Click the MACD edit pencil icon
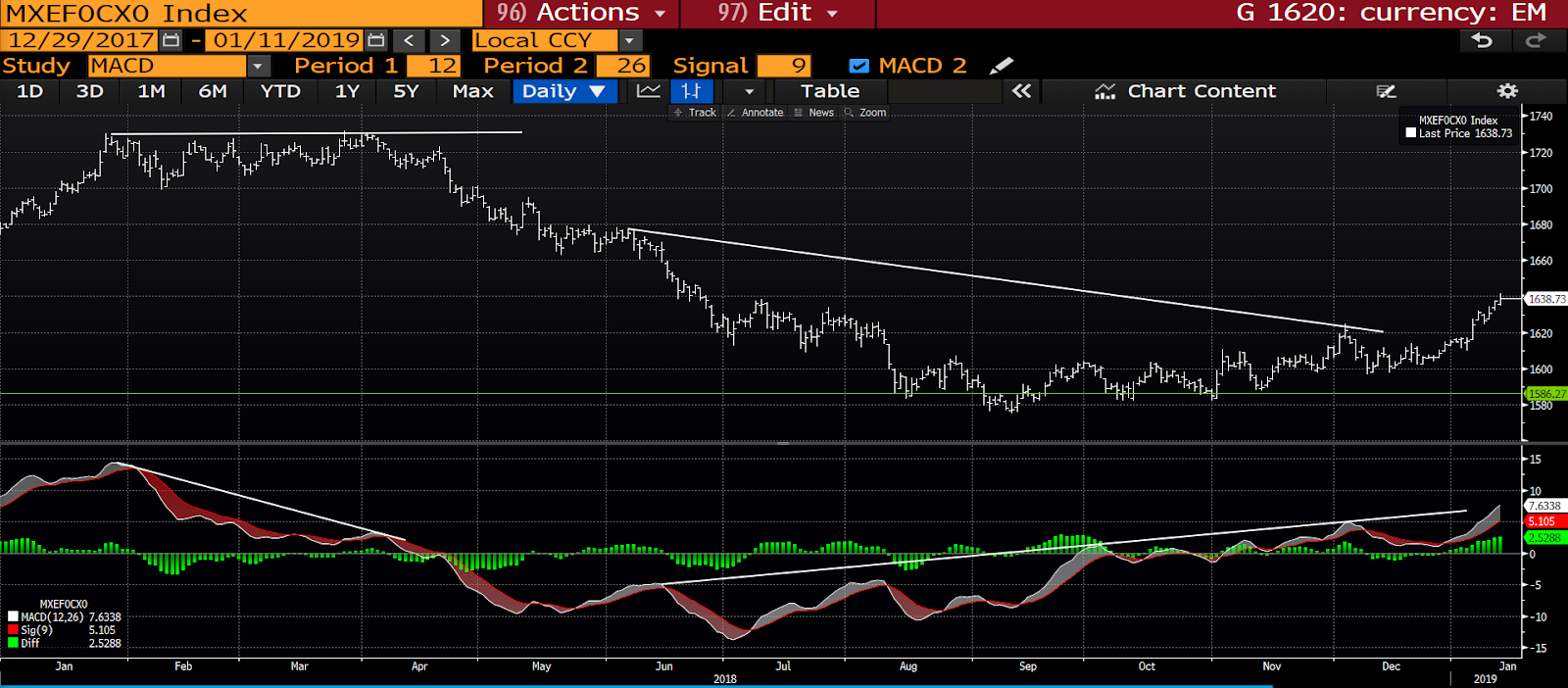This screenshot has width=1568, height=688. coord(1001,66)
